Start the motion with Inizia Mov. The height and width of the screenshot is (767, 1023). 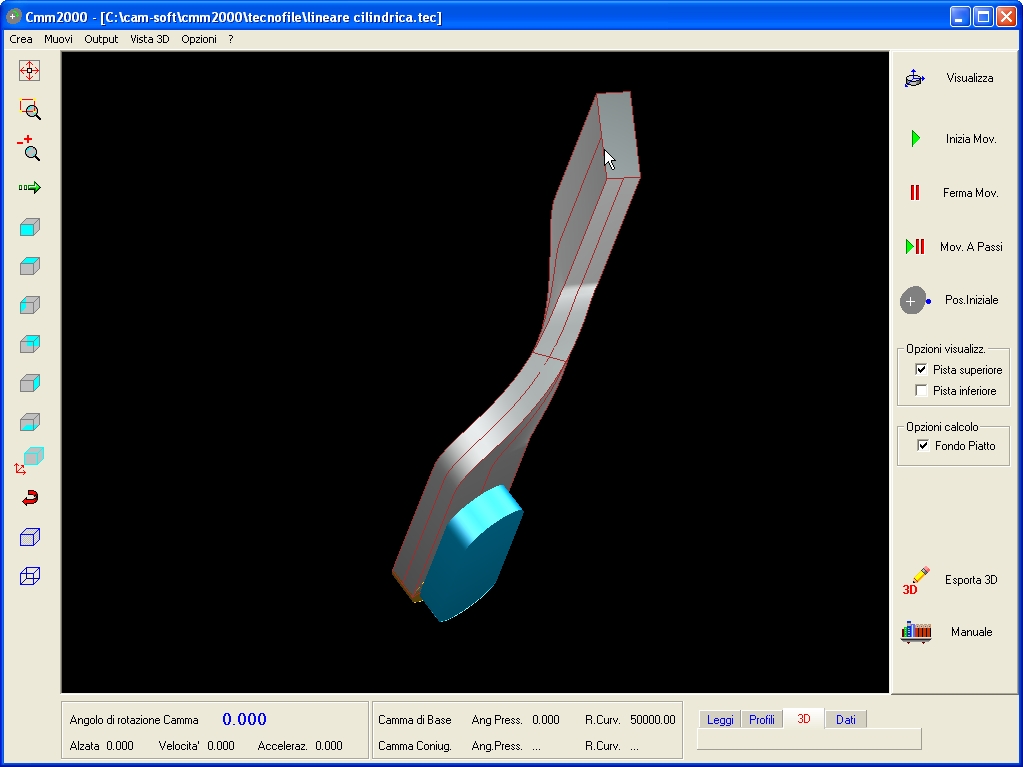(x=953, y=139)
